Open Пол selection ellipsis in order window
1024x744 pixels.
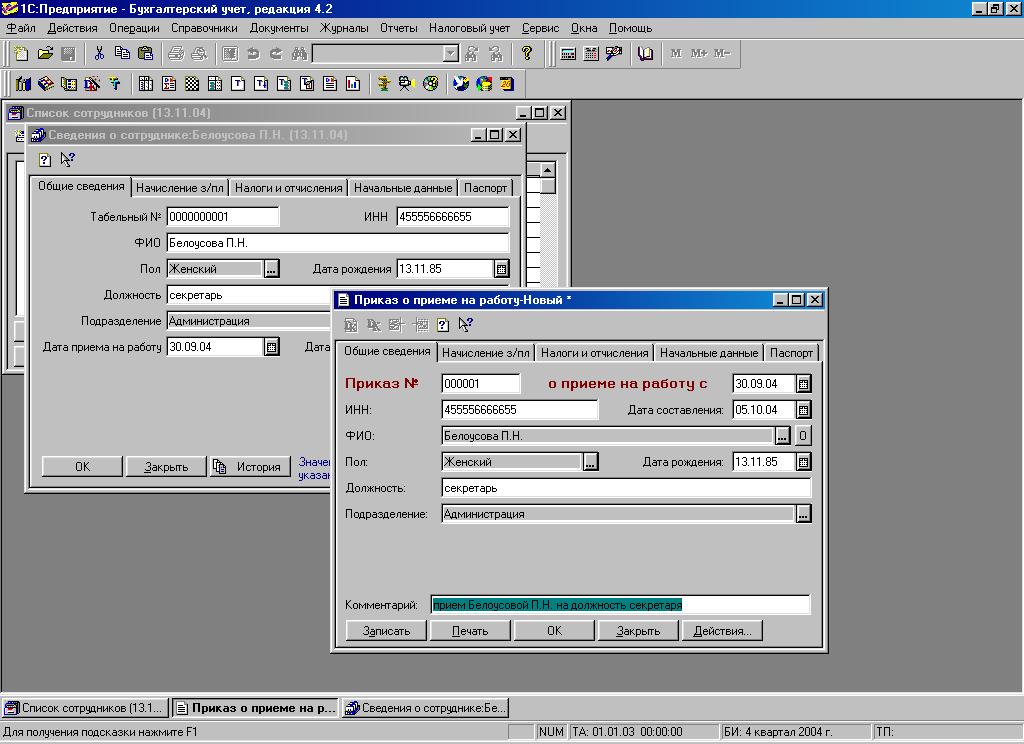pyautogui.click(x=590, y=462)
